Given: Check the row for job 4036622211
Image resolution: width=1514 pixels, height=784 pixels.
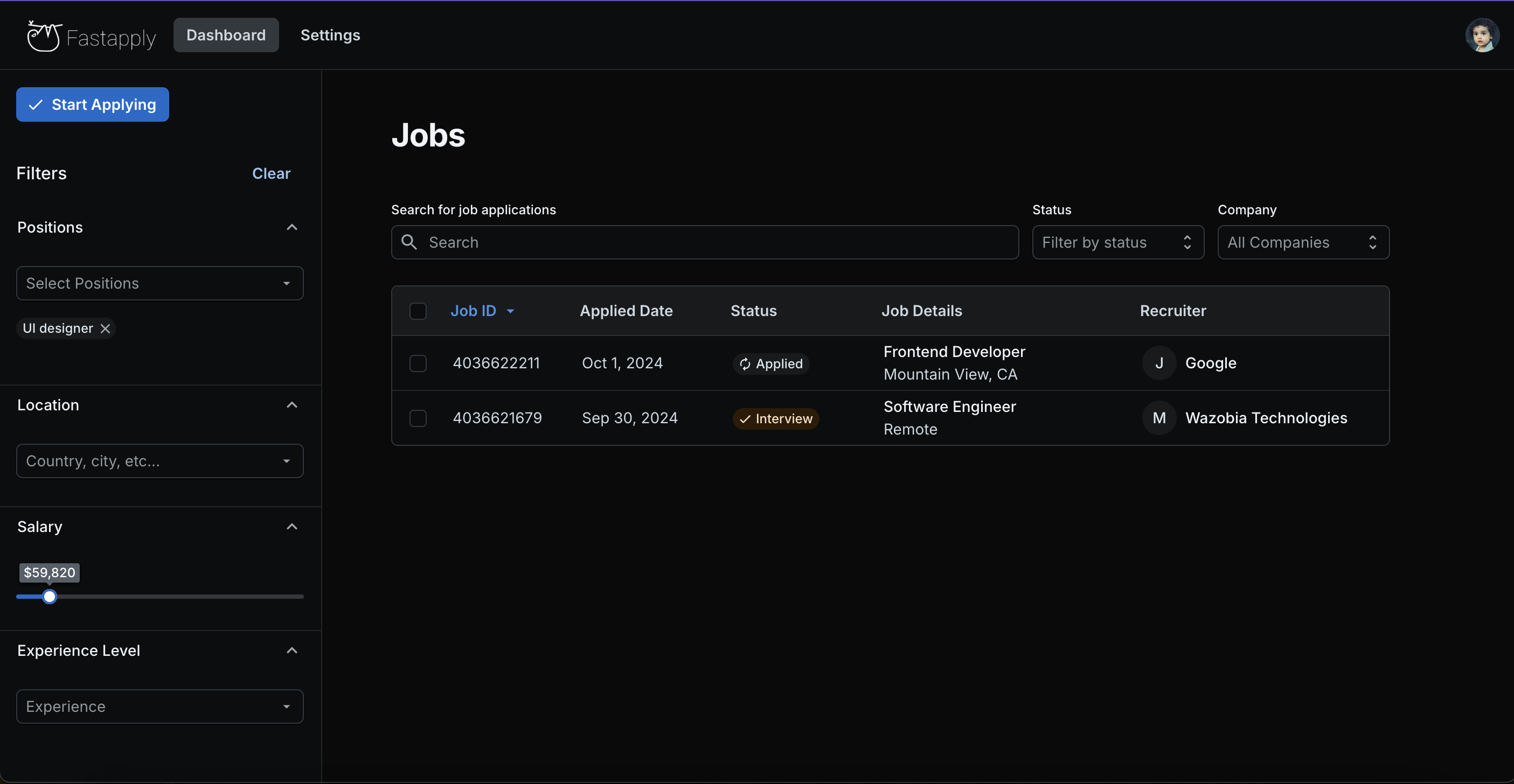Looking at the screenshot, I should click(x=418, y=363).
